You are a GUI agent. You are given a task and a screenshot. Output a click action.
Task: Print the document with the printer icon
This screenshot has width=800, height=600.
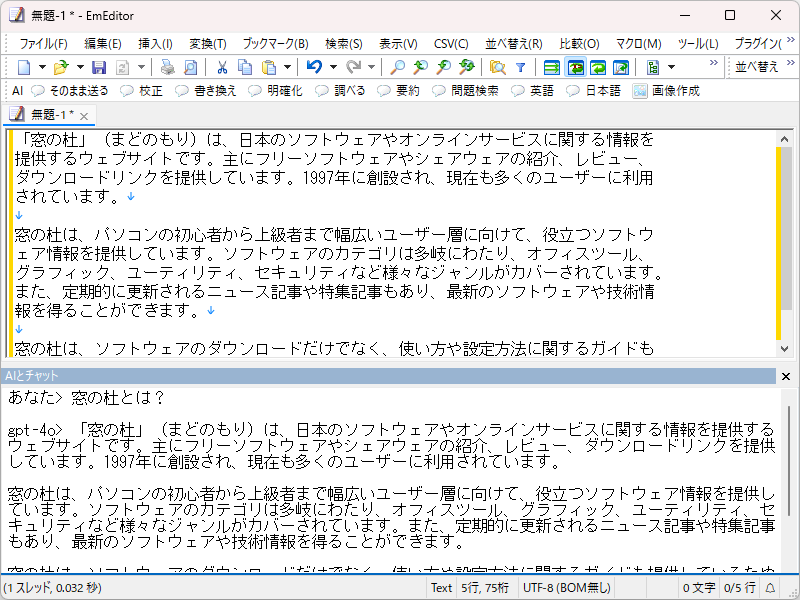click(167, 67)
